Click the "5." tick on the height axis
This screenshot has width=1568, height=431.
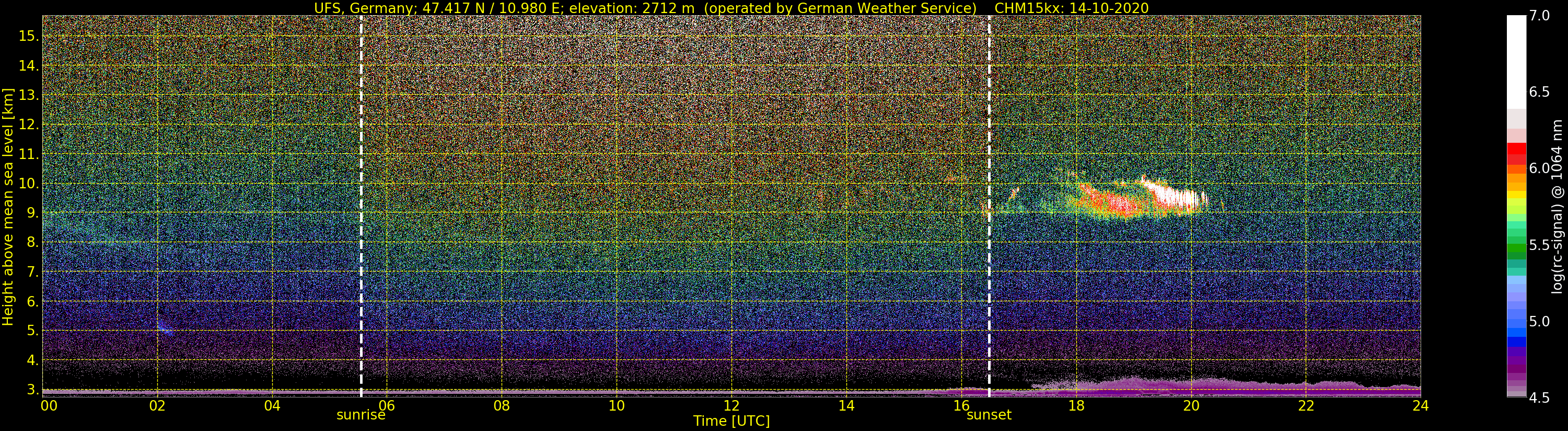(32, 331)
